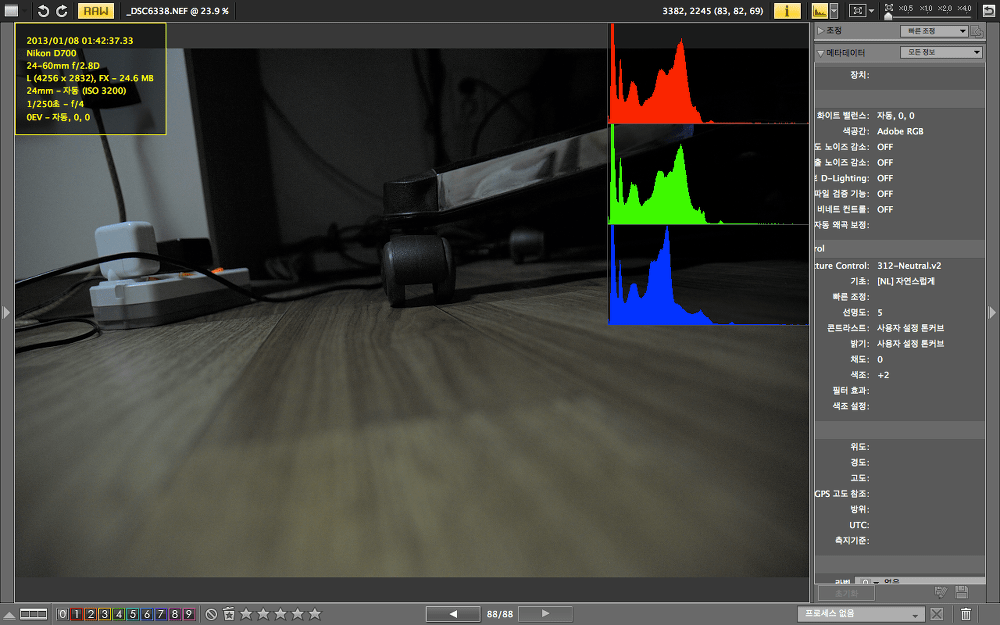Toggle the yellow image info overlay button
1000x625 pixels.
(x=787, y=11)
